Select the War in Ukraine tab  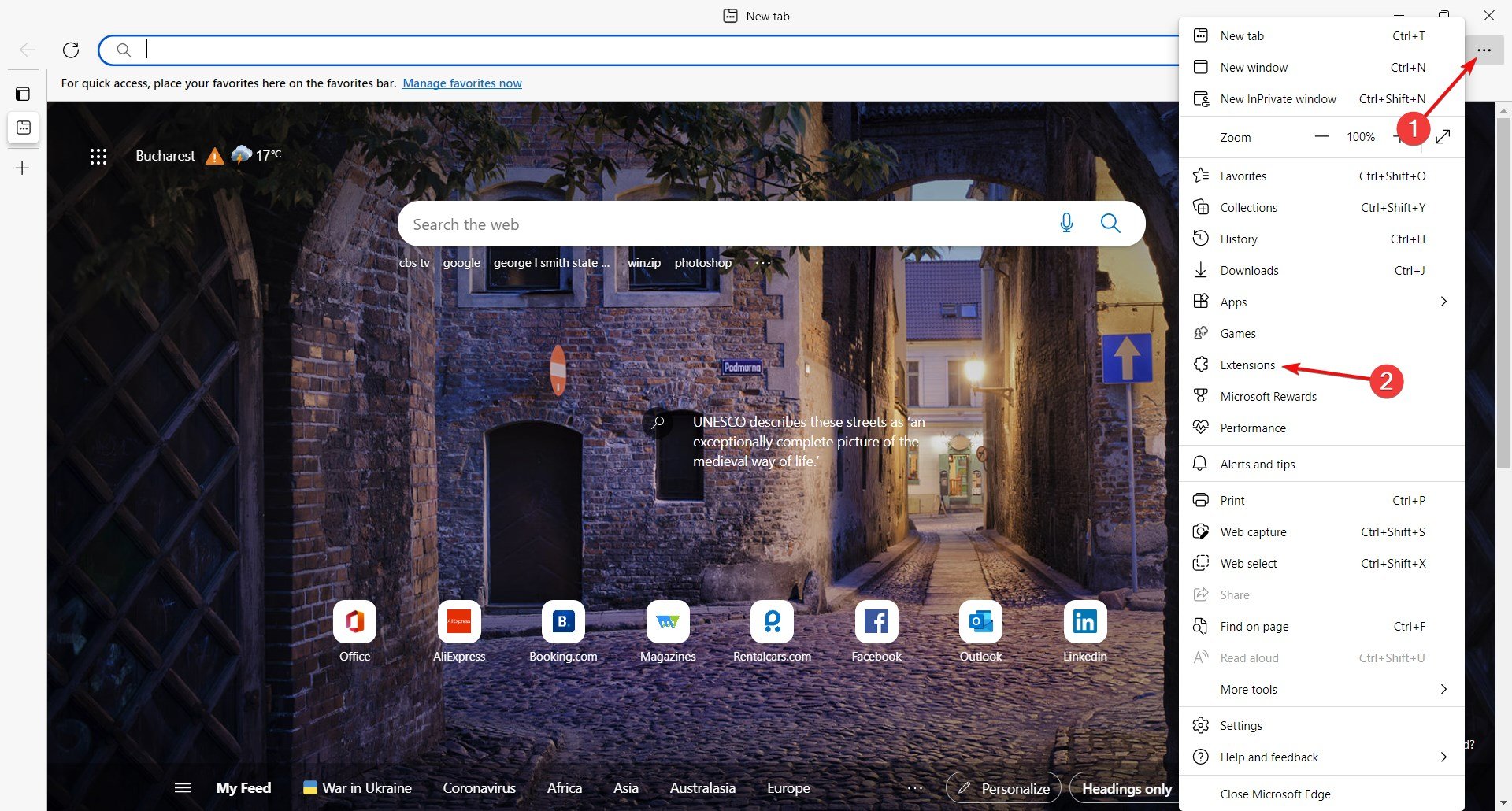(358, 787)
